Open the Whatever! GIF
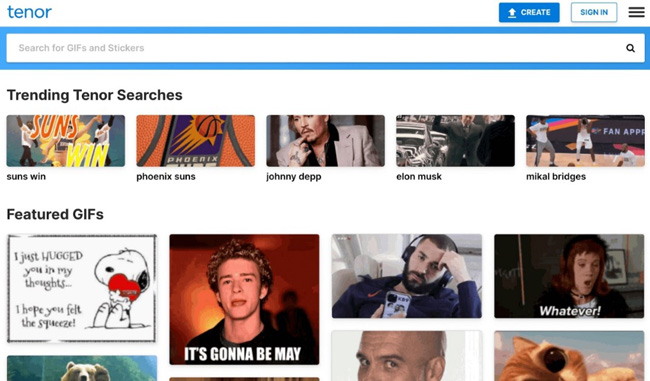Screen dimensions: 650x381 [x=569, y=276]
